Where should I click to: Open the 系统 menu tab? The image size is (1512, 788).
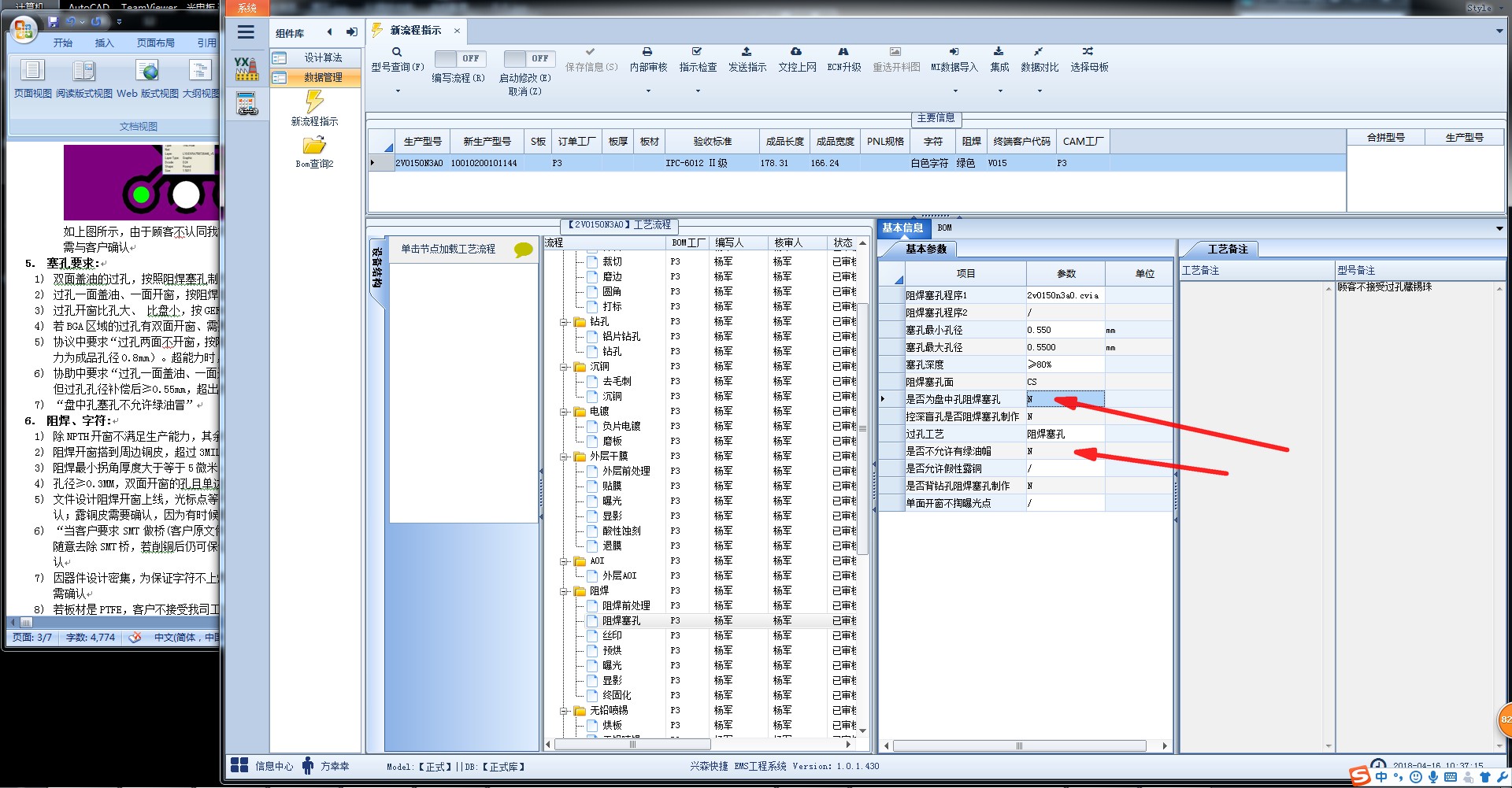(247, 8)
